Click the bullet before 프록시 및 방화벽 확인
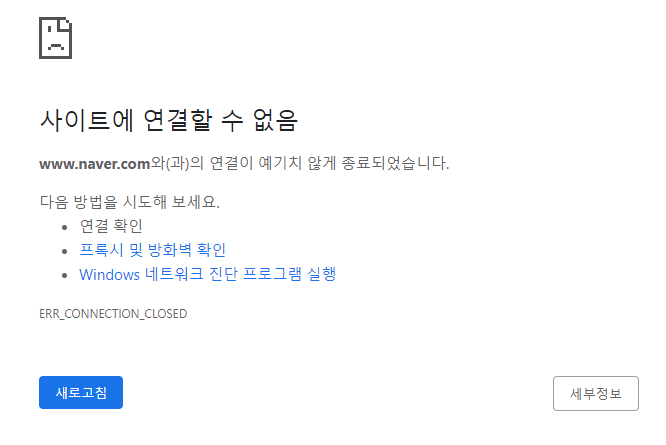This screenshot has height=445, width=666. [65, 251]
